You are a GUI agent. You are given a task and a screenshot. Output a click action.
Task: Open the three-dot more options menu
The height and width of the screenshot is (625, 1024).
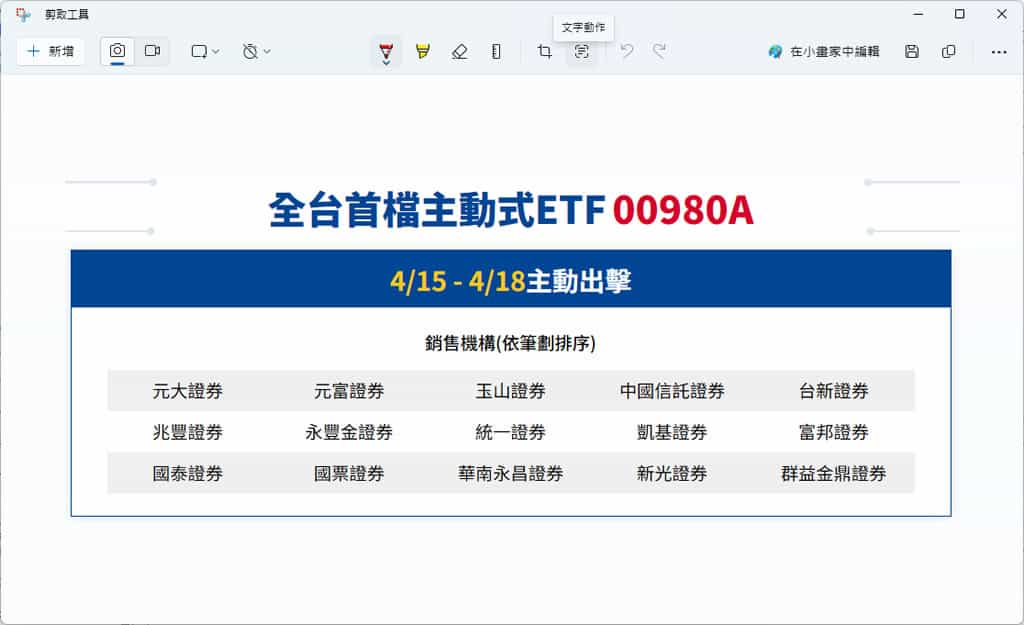tap(999, 52)
